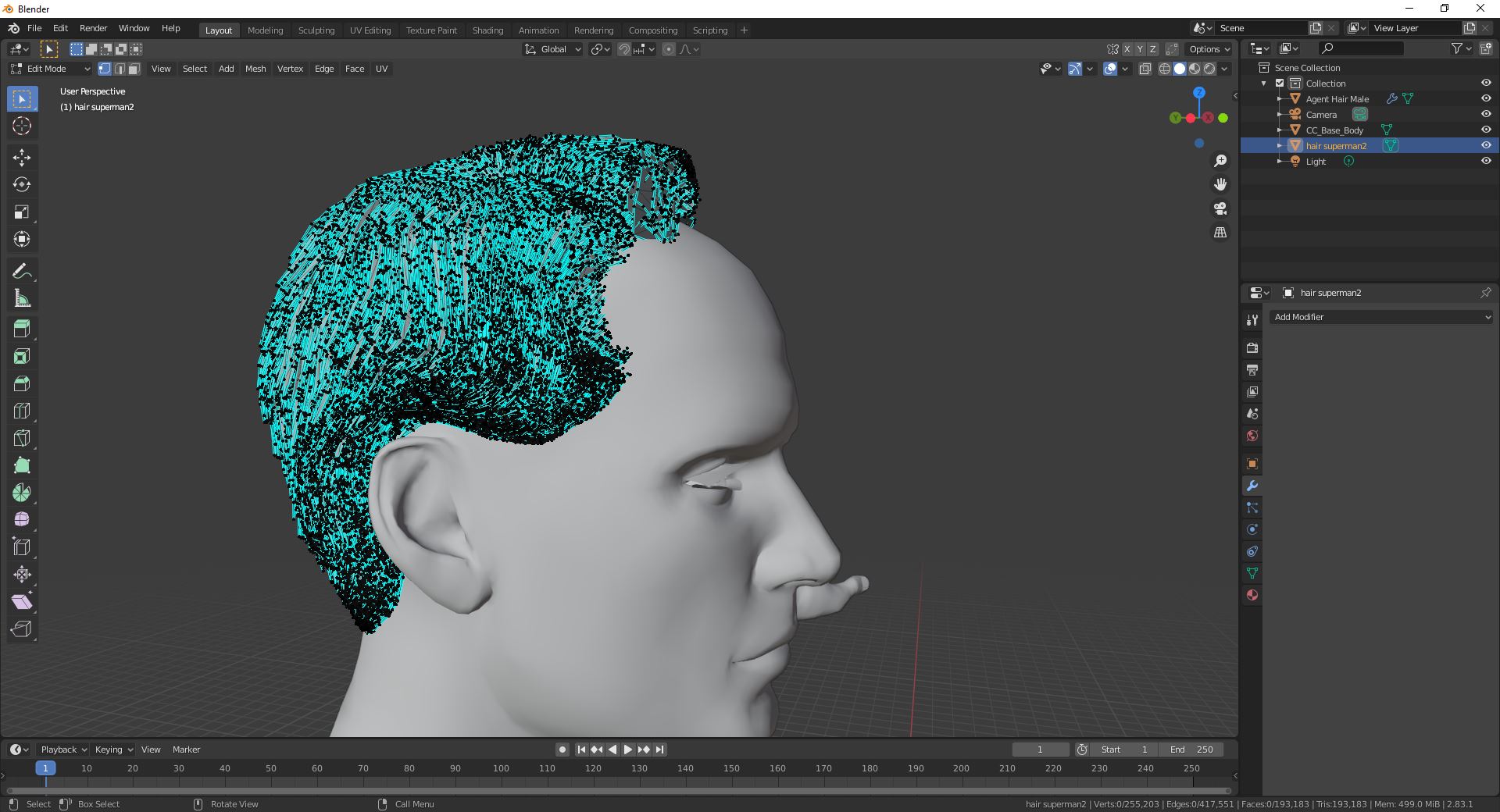Open the Add Modifier dropdown
Image resolution: width=1500 pixels, height=812 pixels.
click(1381, 317)
